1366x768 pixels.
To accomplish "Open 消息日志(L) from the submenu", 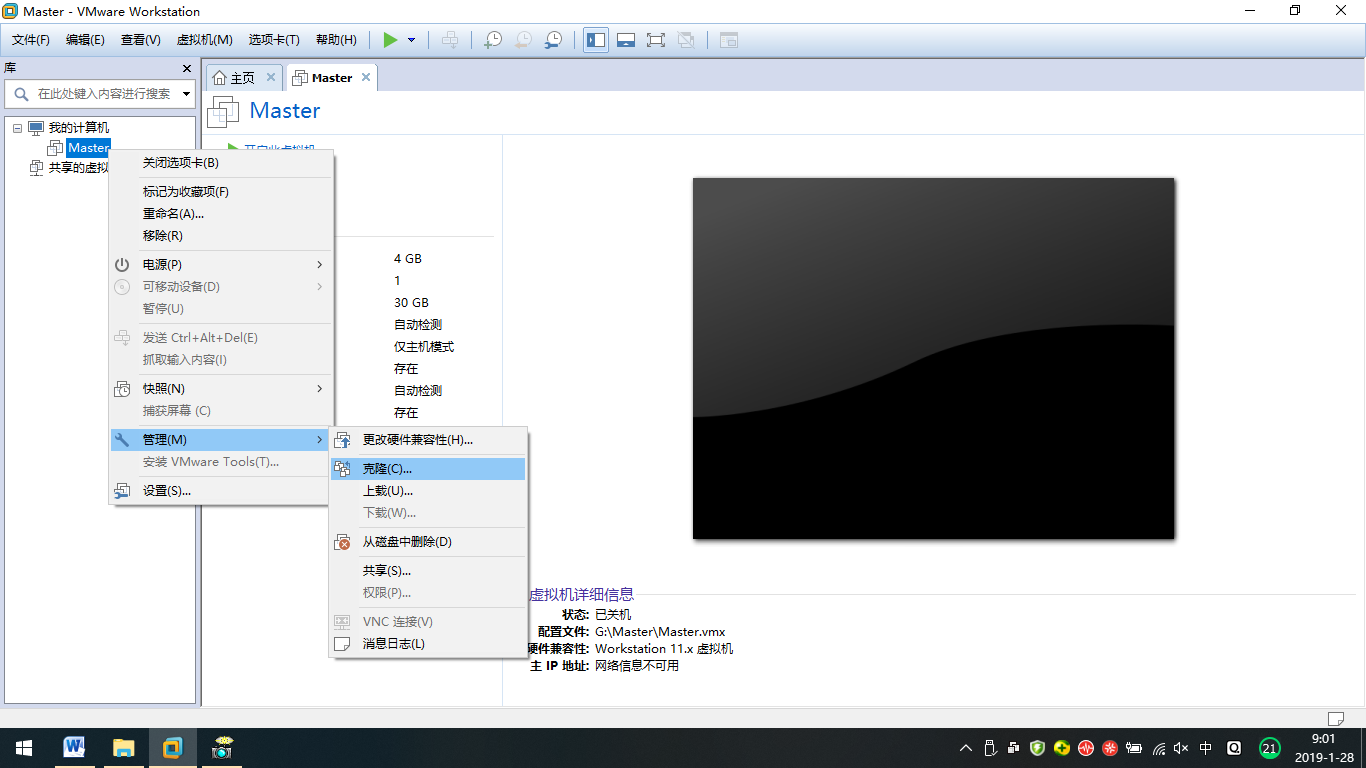I will tap(428, 644).
